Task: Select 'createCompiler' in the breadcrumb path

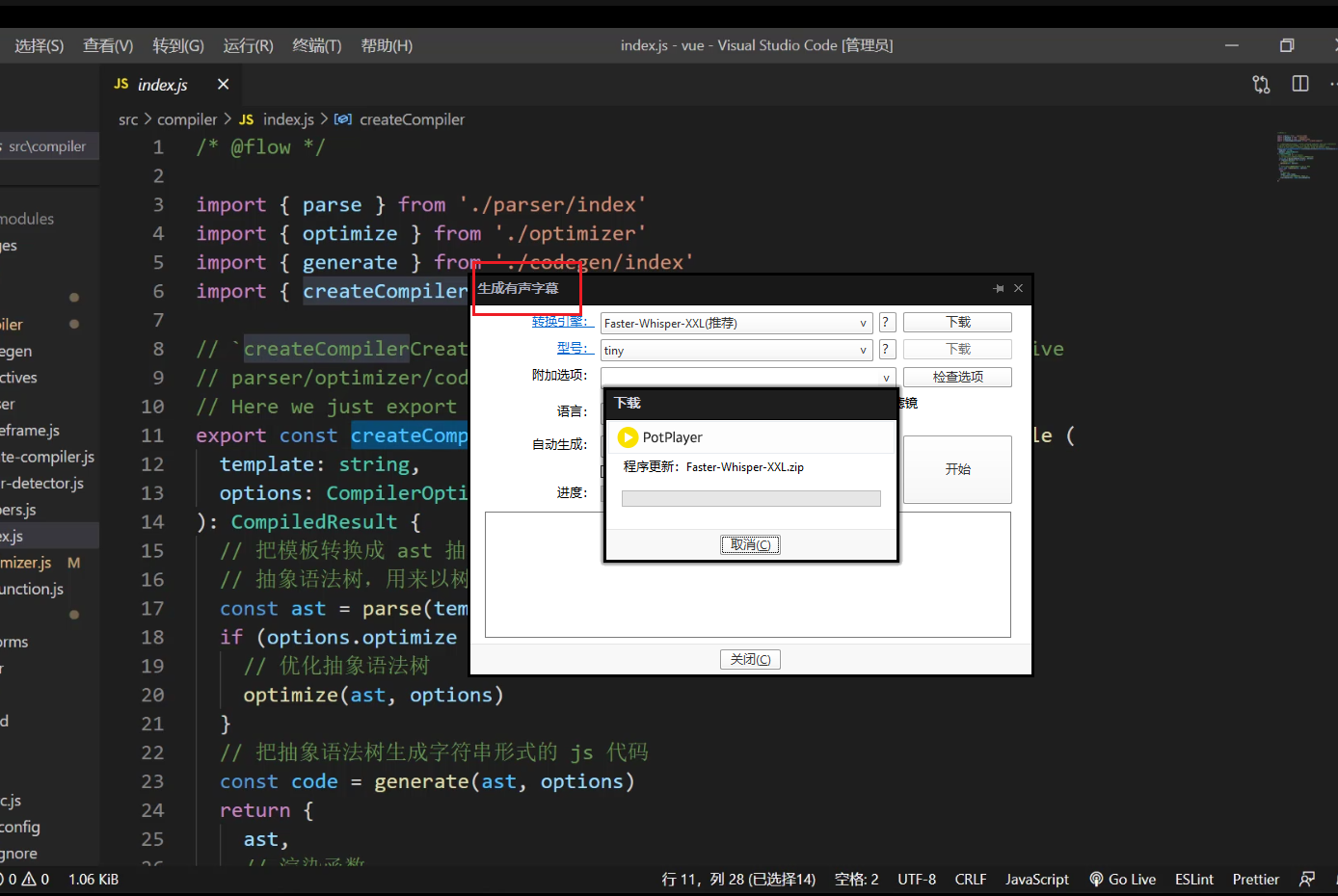Action: point(412,119)
